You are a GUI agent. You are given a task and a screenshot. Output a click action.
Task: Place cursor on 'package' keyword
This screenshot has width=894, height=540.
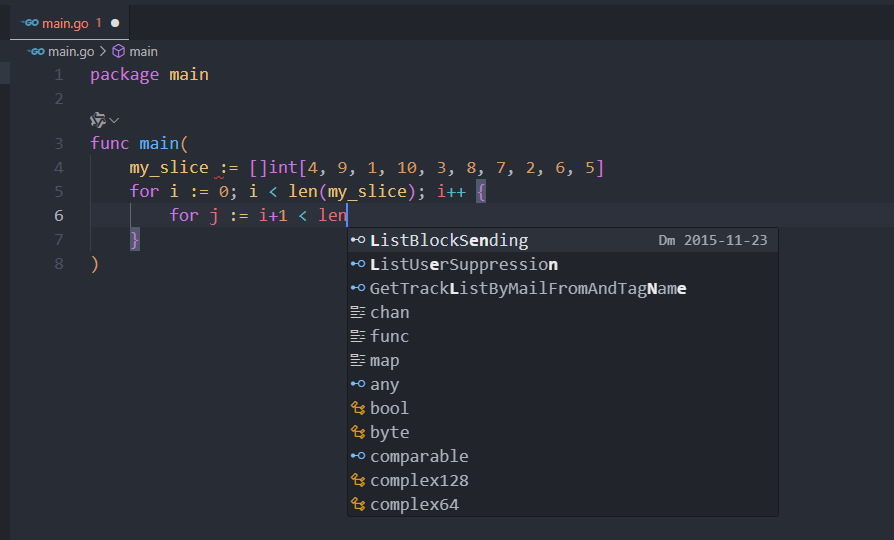(124, 75)
